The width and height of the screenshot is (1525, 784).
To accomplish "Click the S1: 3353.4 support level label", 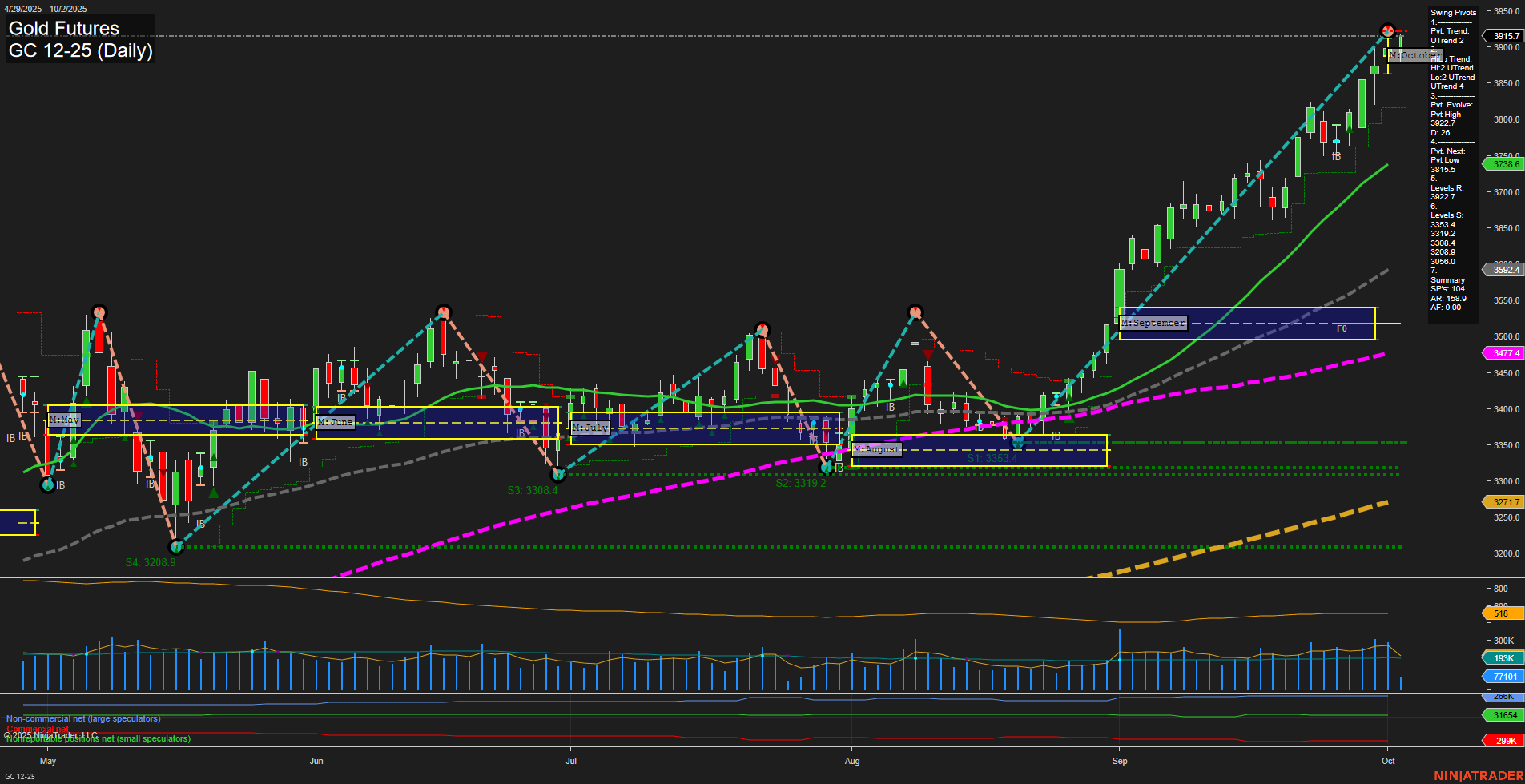I will click(992, 458).
